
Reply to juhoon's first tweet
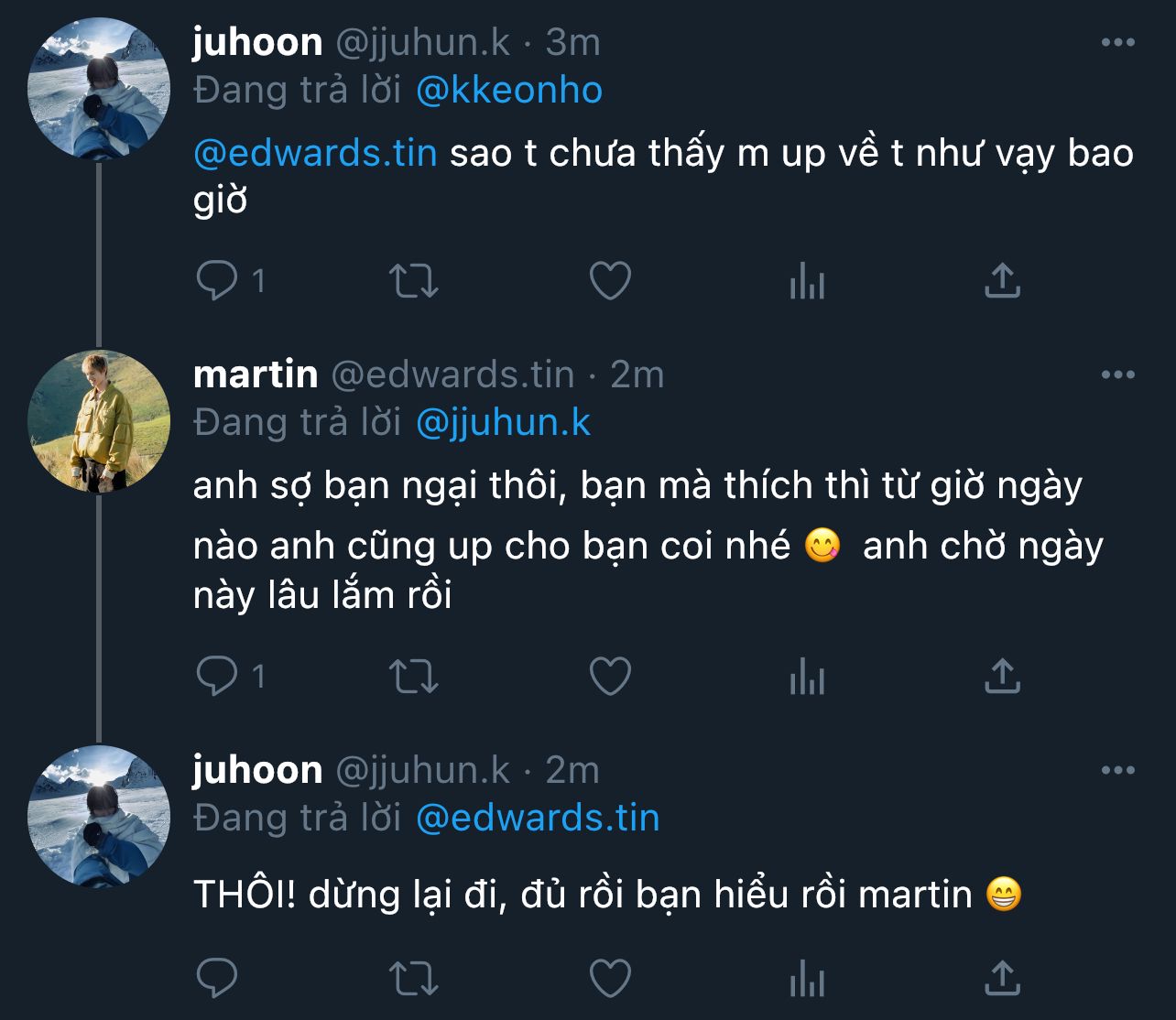[217, 281]
